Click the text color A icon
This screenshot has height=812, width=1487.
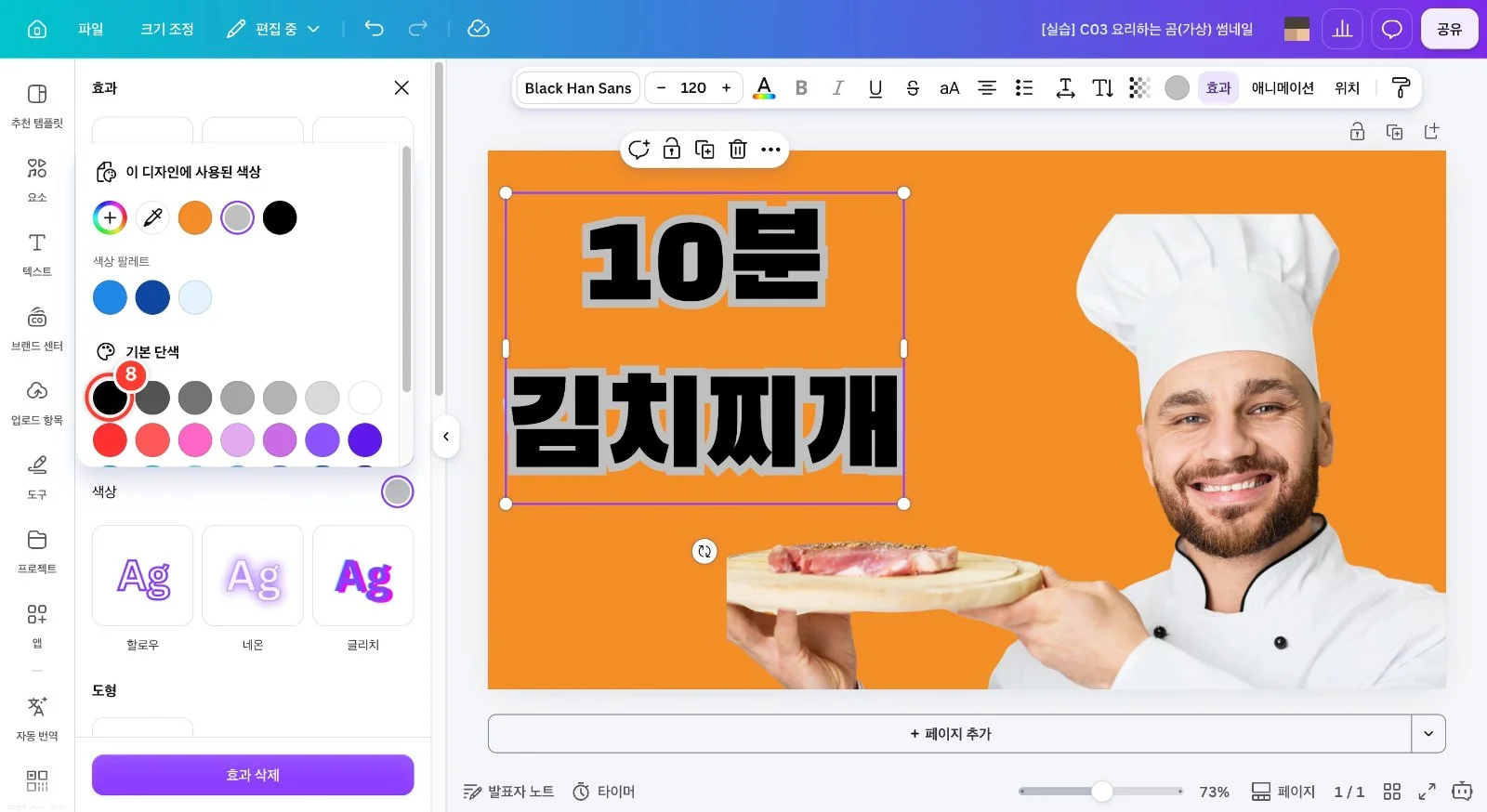click(x=764, y=88)
